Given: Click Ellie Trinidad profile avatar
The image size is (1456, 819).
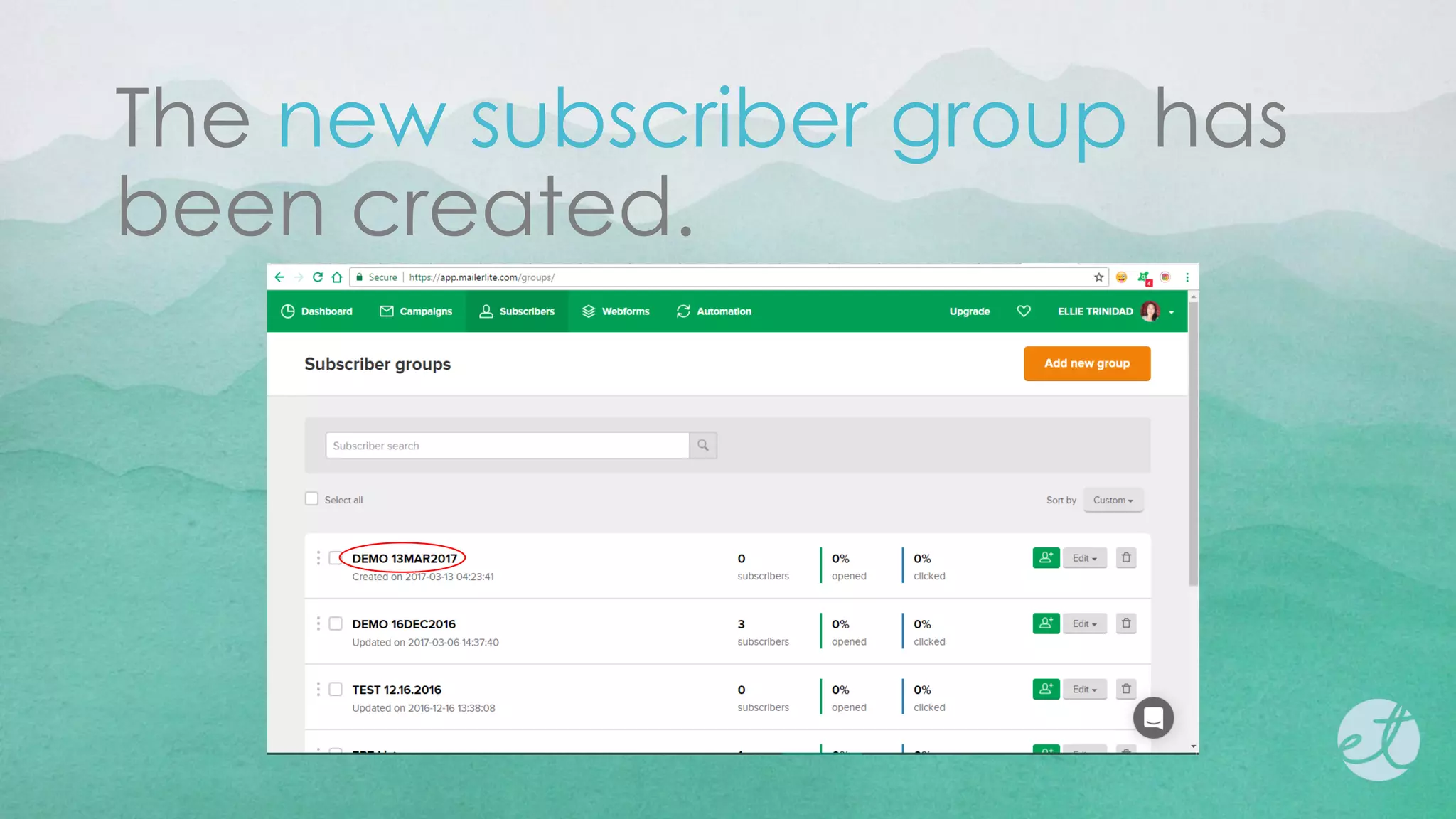Looking at the screenshot, I should click(1150, 311).
